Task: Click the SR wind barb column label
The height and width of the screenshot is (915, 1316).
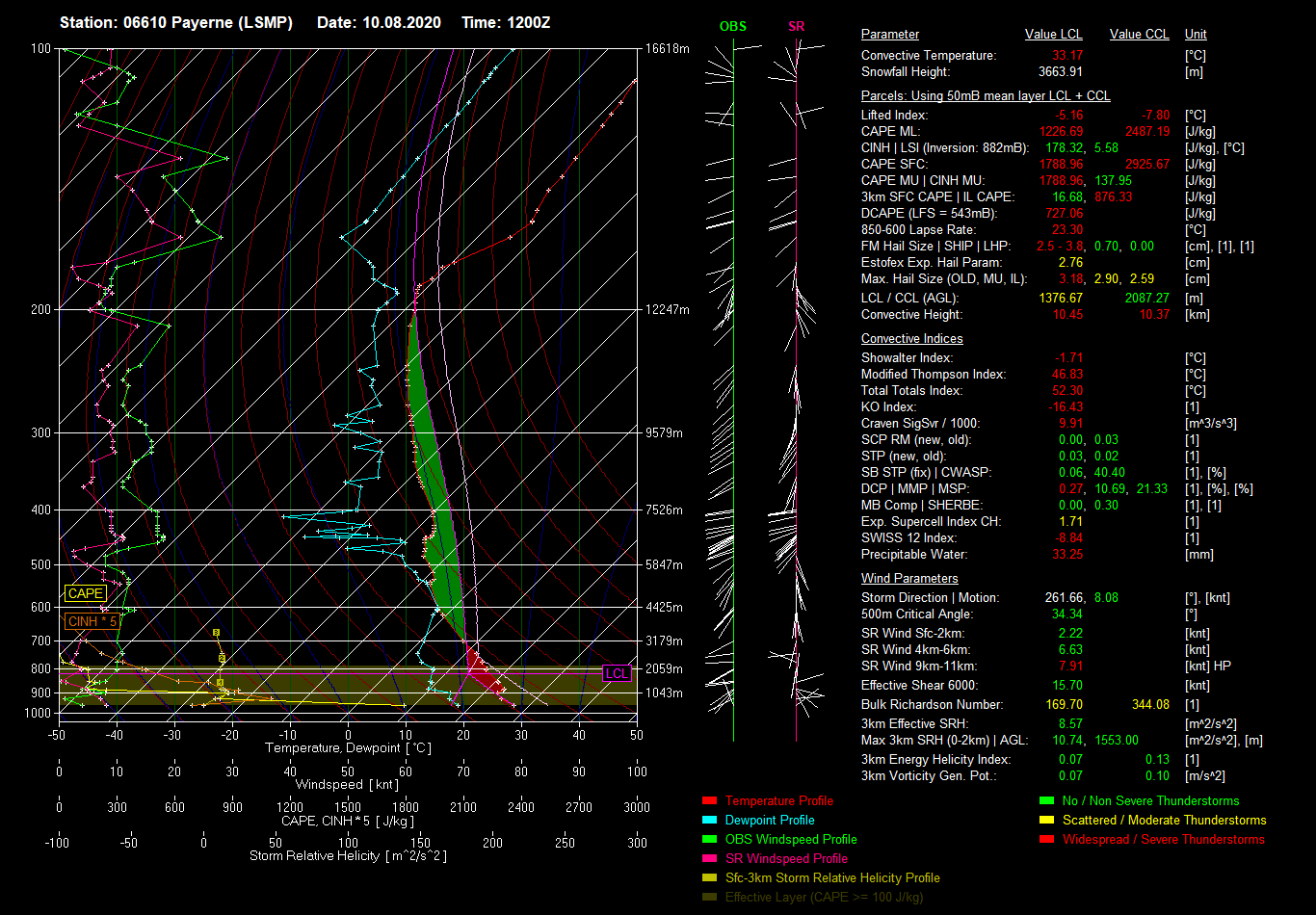Action: [796, 27]
